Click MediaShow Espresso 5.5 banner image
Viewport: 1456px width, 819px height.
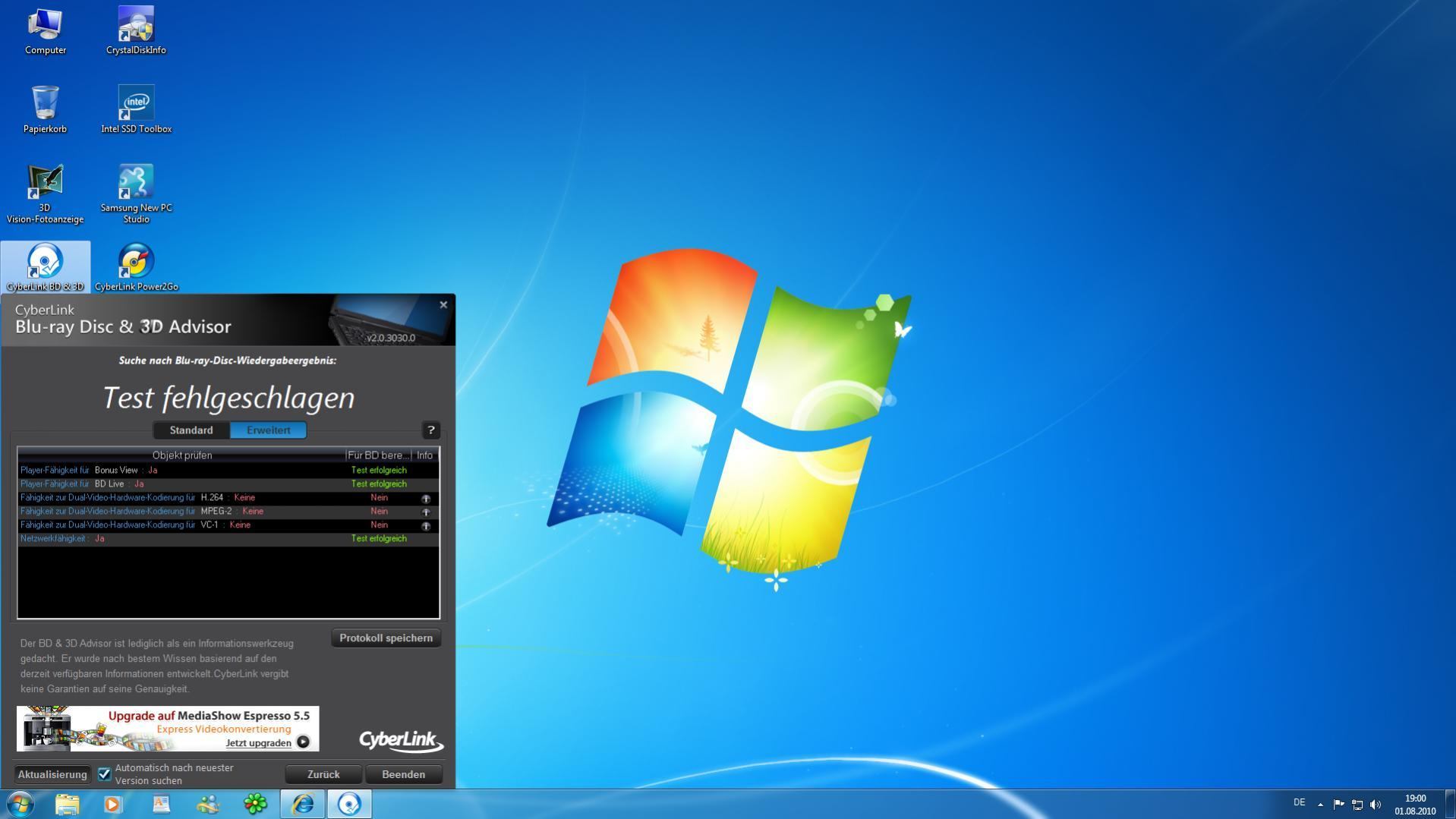168,729
